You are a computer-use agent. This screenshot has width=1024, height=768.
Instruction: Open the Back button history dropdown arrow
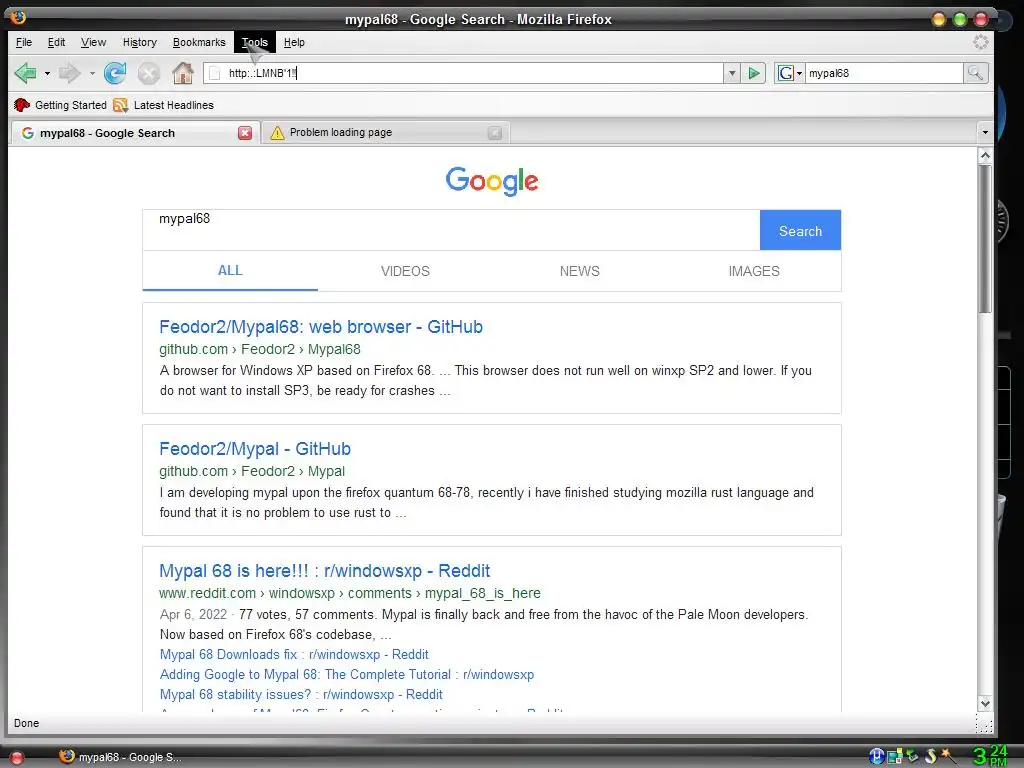[47, 74]
